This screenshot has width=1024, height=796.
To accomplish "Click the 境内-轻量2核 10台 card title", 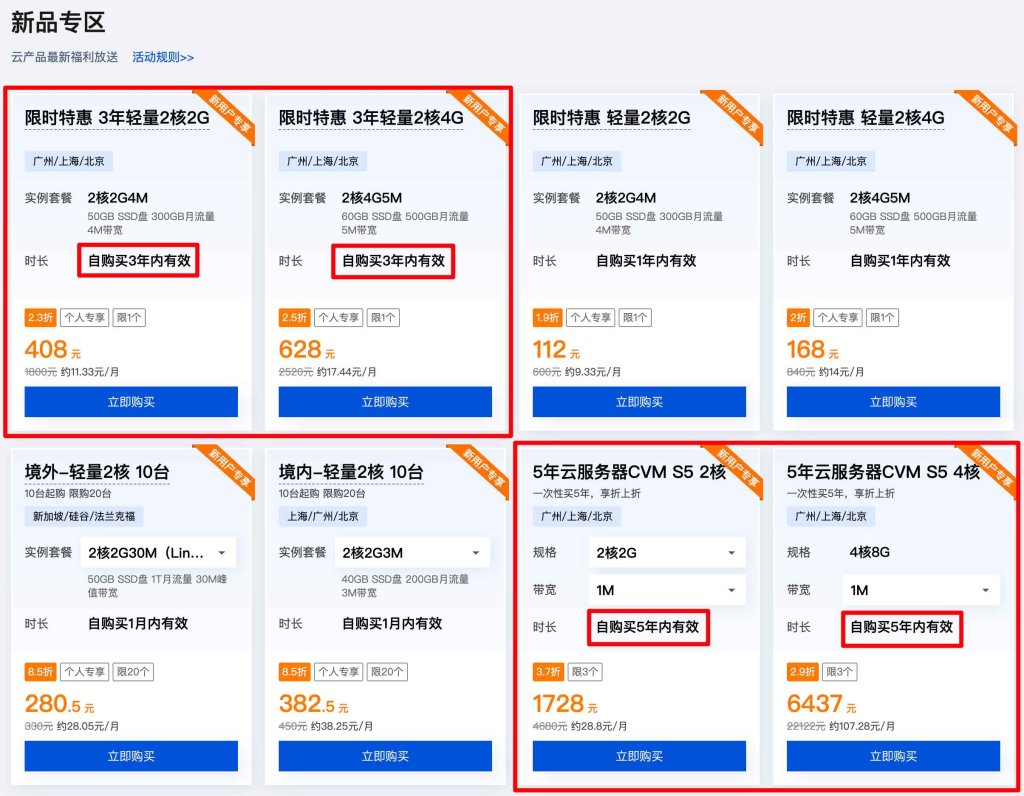I will [x=350, y=472].
